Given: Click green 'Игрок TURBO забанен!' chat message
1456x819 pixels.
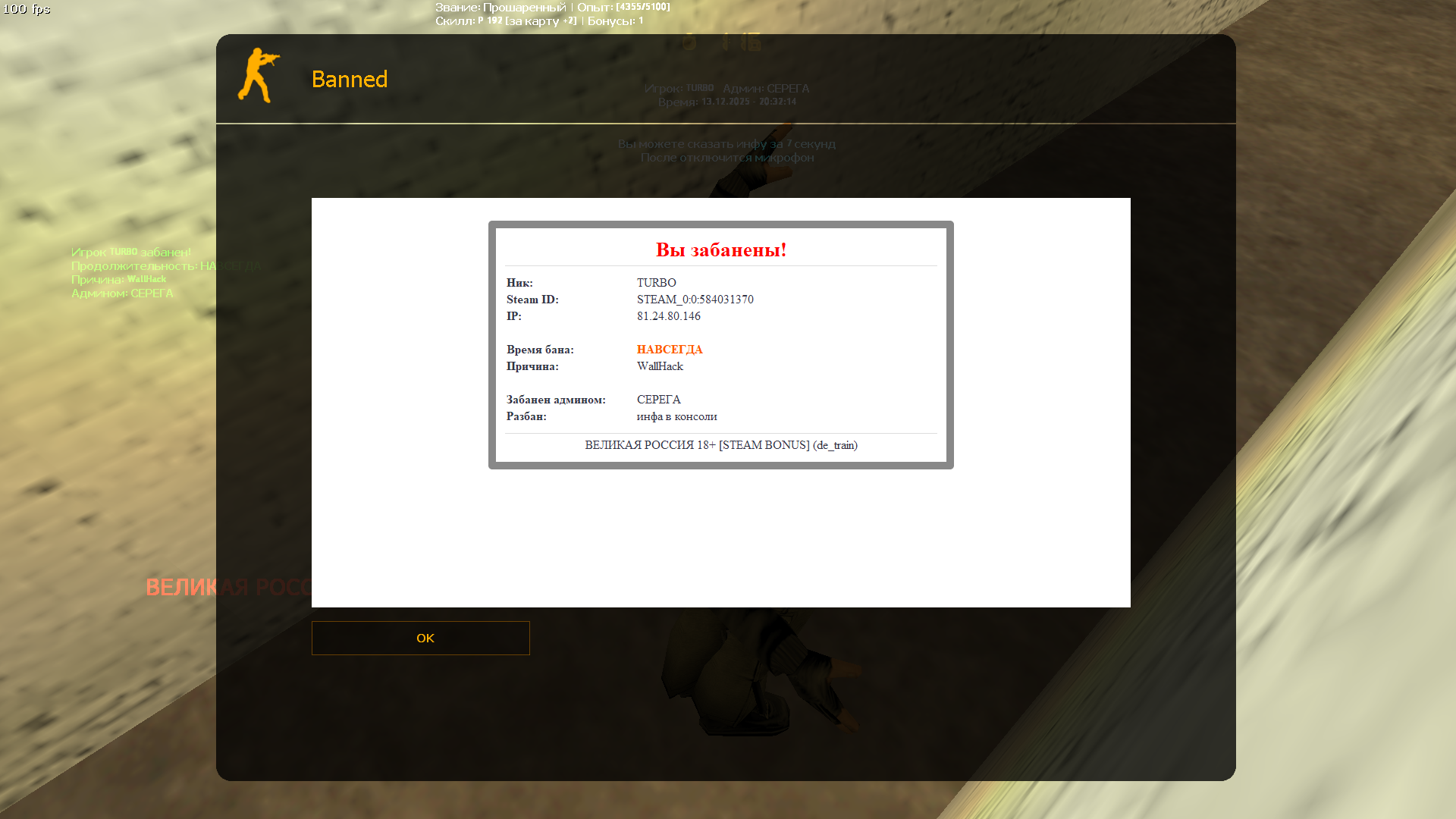Looking at the screenshot, I should coord(130,252).
